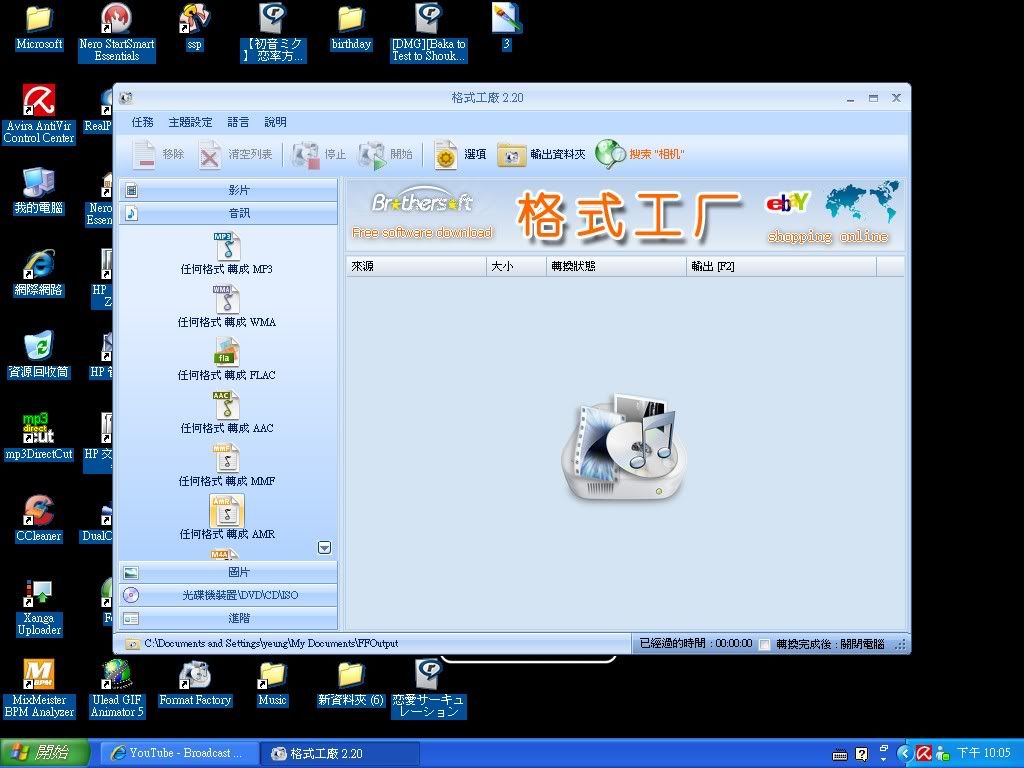Select the CCleaner desktop shortcut
Screen dimensions: 1024x768
click(39, 519)
